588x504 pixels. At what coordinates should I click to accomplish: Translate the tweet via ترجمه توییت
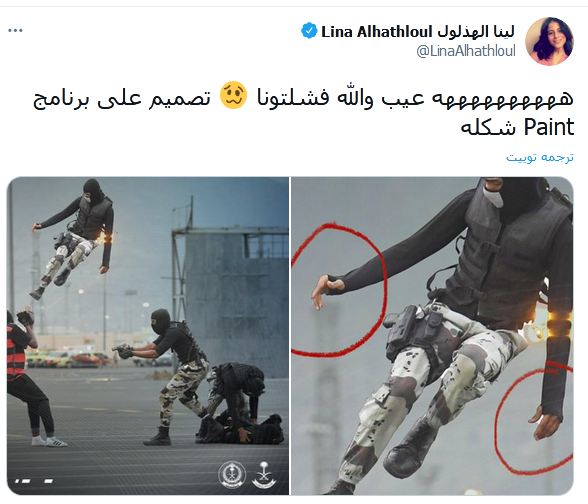point(540,157)
